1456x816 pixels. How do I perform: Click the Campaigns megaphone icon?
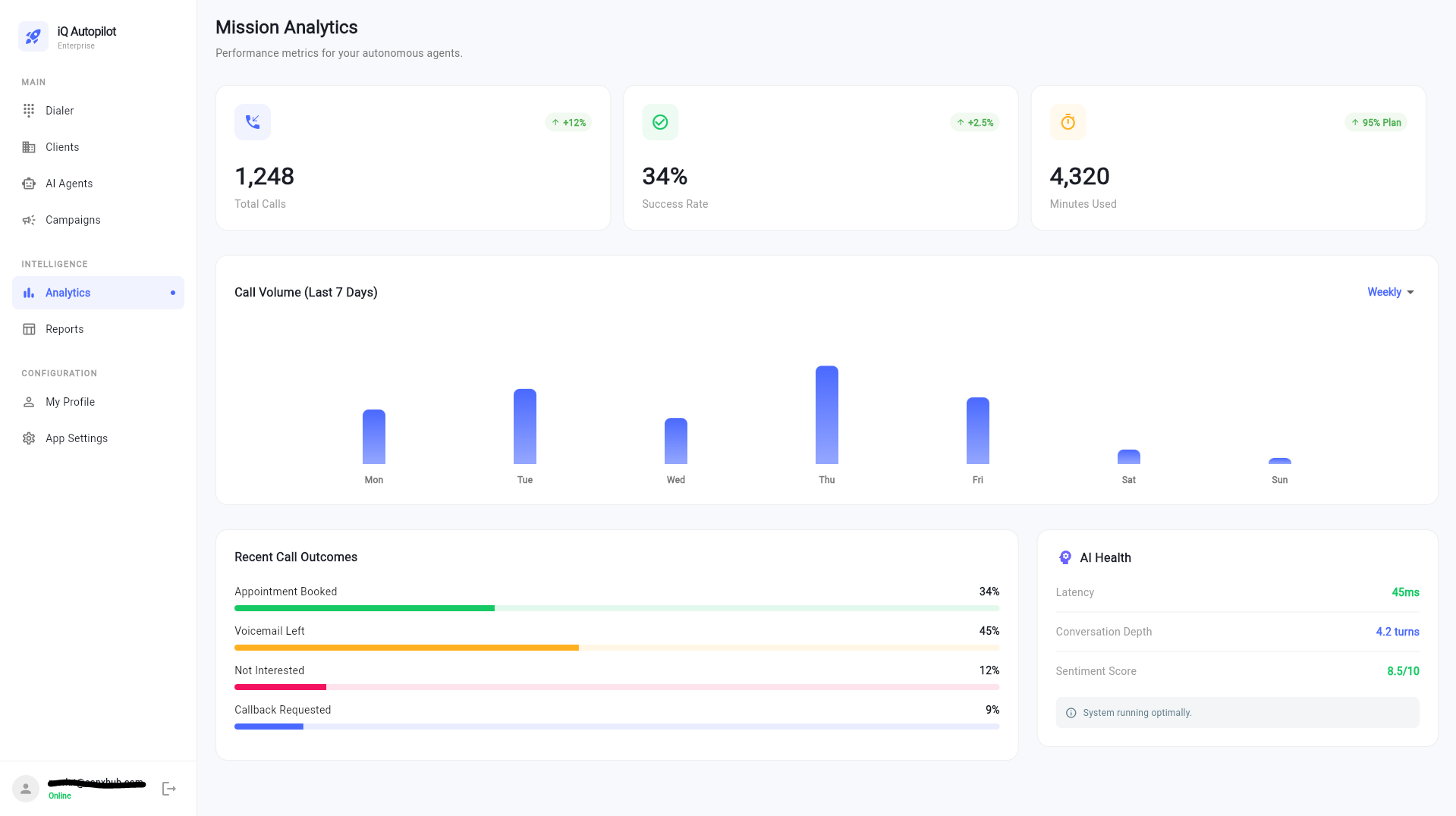point(28,220)
